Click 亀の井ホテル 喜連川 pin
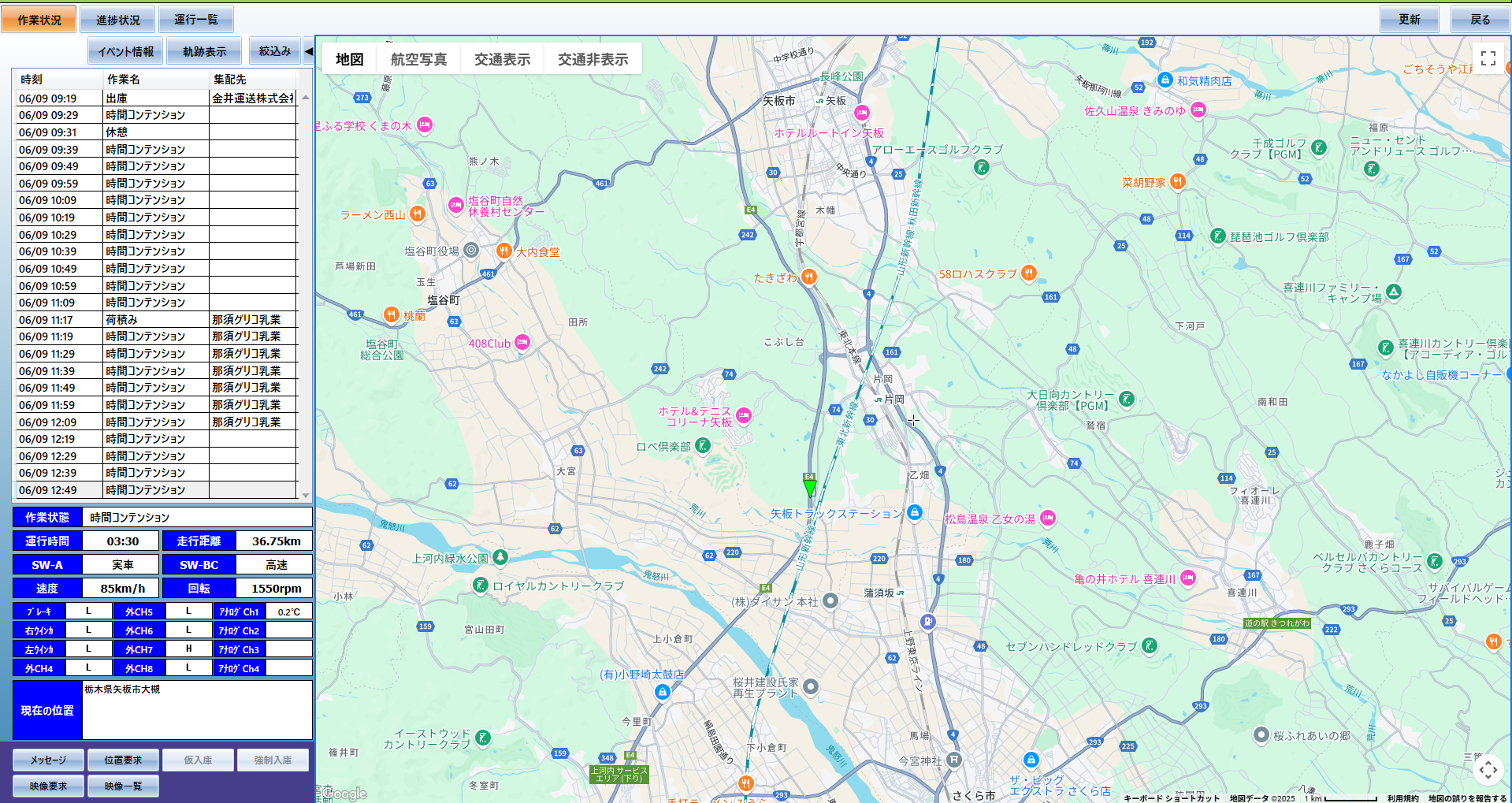The height and width of the screenshot is (803, 1512). click(x=1187, y=578)
